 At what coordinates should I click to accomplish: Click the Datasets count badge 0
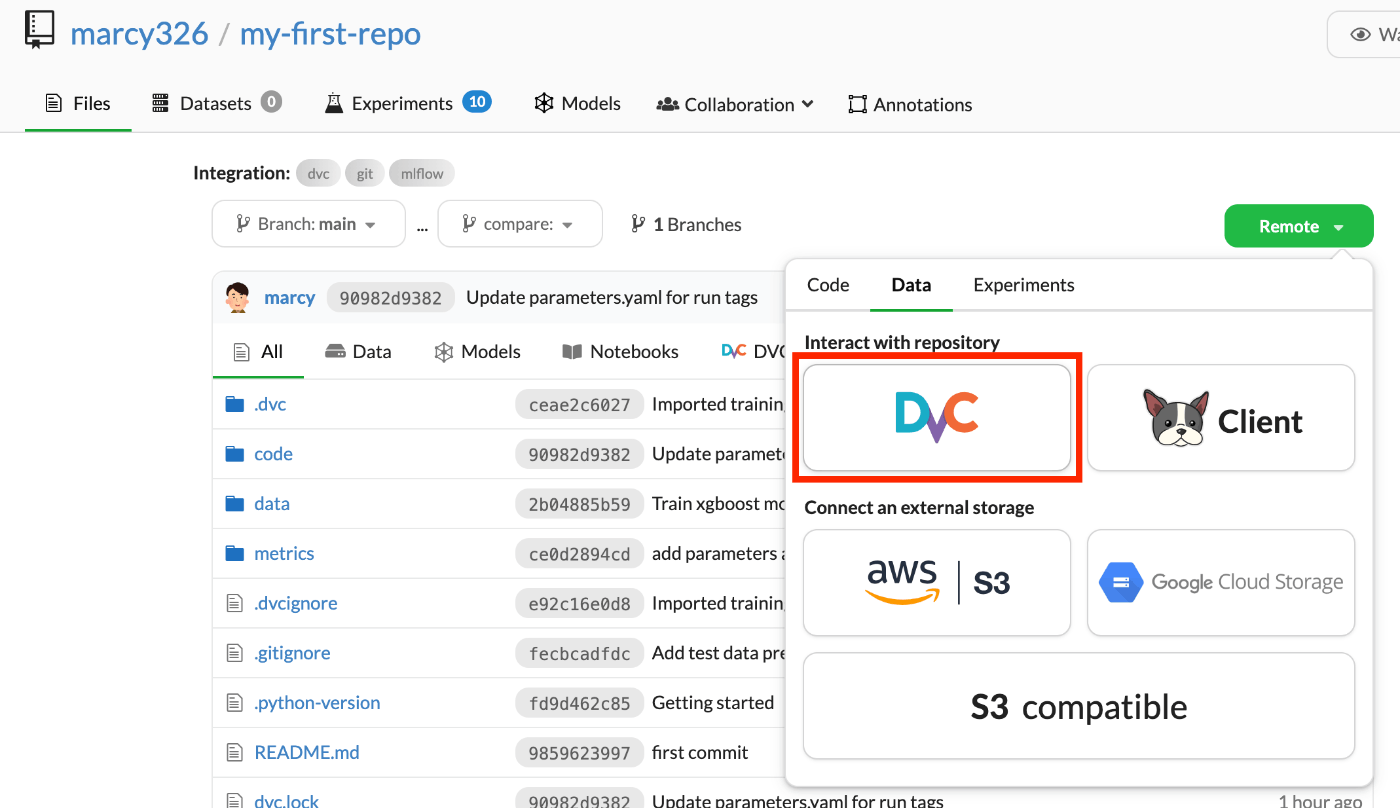(x=271, y=101)
